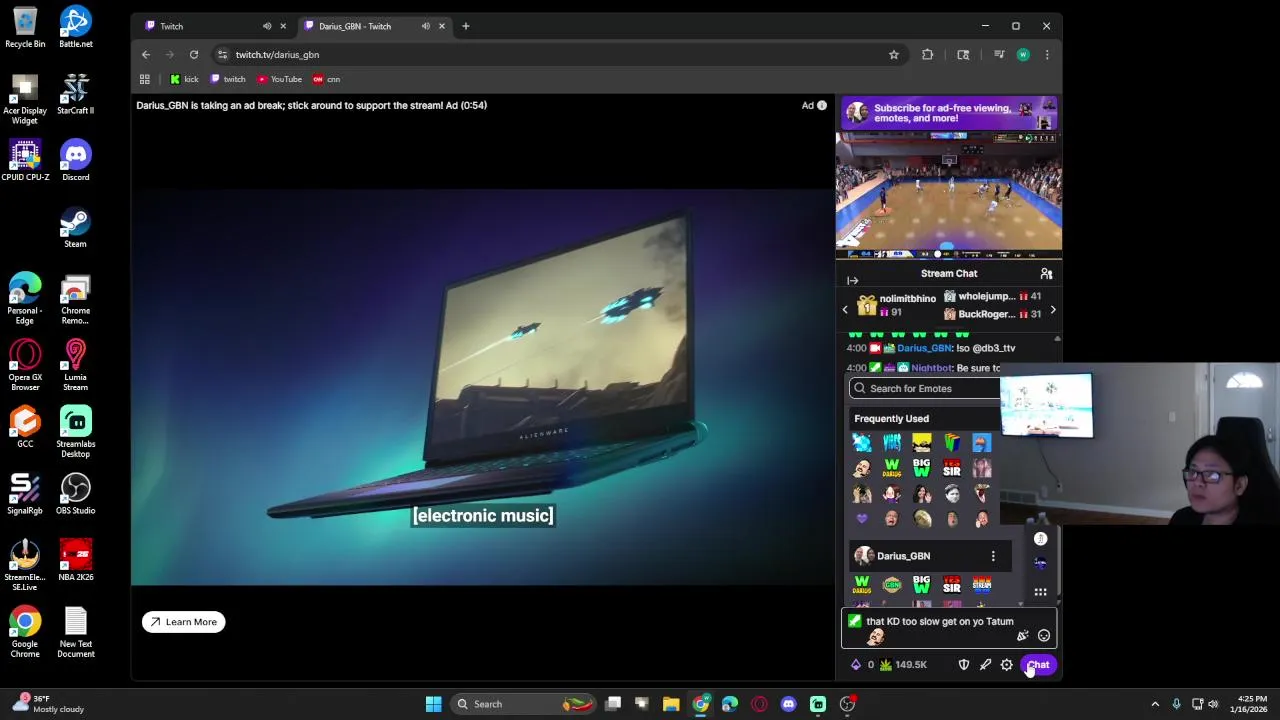Focus the Search for Emotes field
Viewport: 1280px width, 720px height.
925,388
